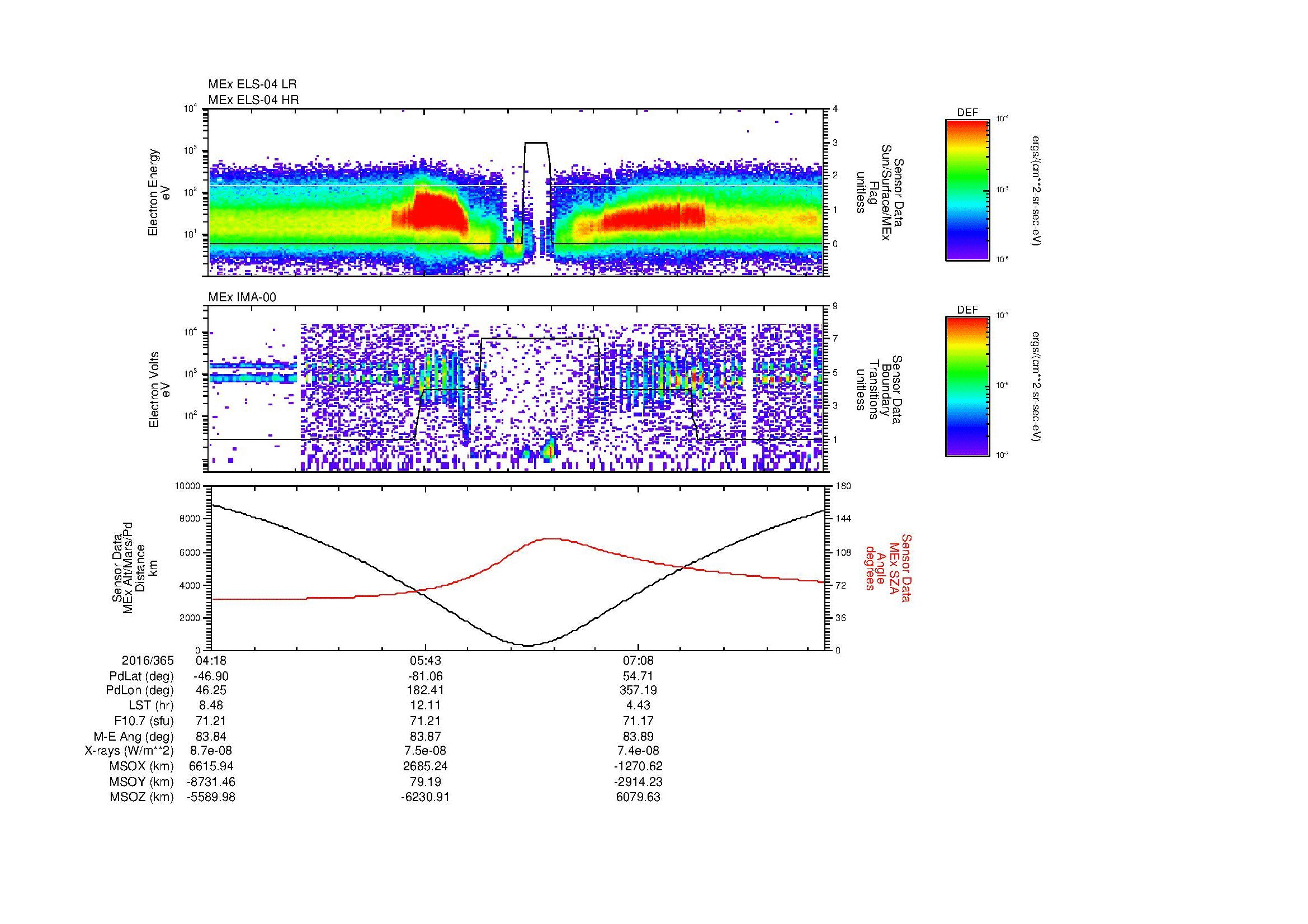This screenshot has width=1308, height=924.
Task: Click the 'X-rays (W/m**2)' row label
Action: pos(129,751)
